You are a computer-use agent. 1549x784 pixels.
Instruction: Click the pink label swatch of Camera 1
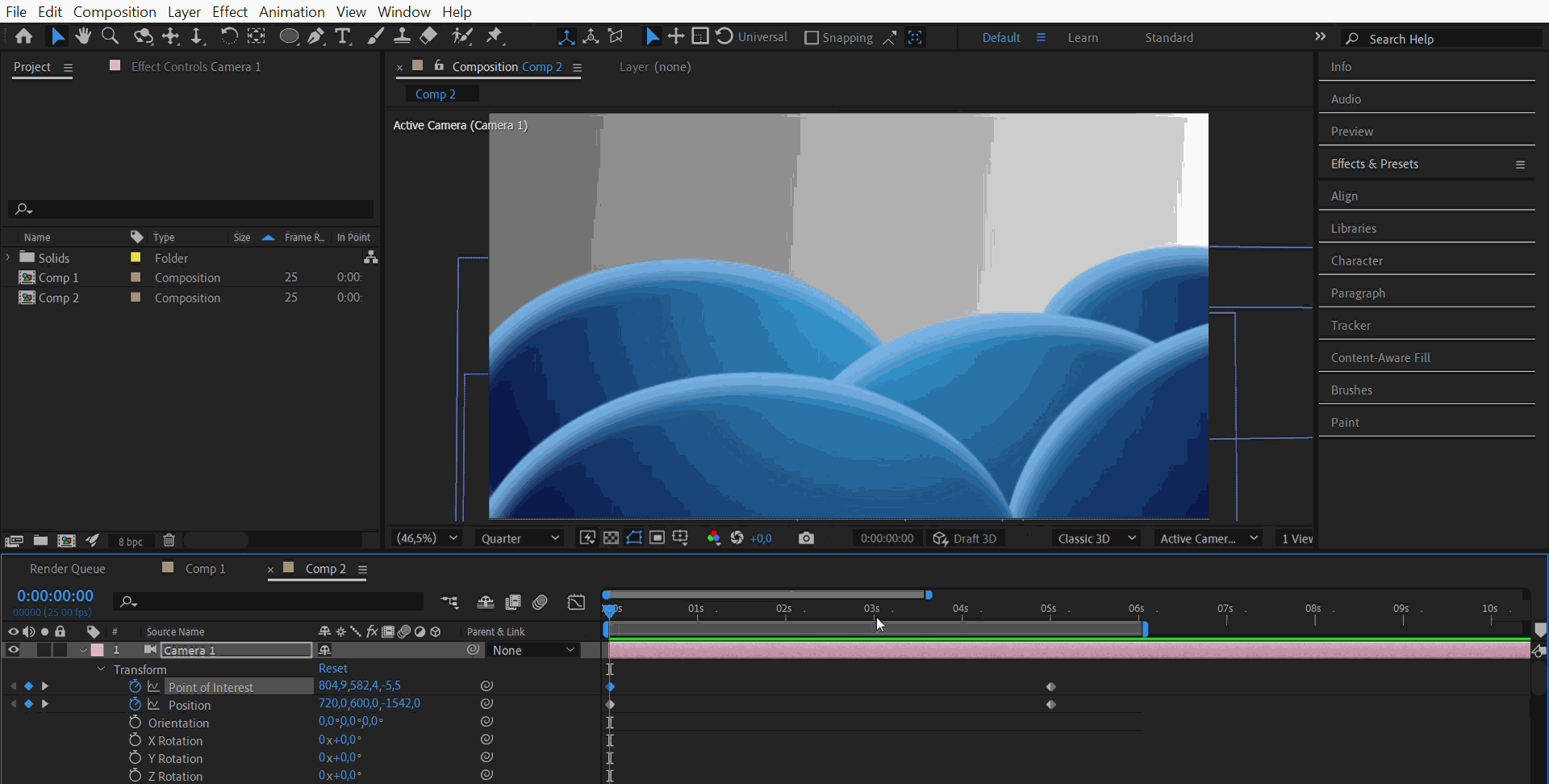click(98, 650)
